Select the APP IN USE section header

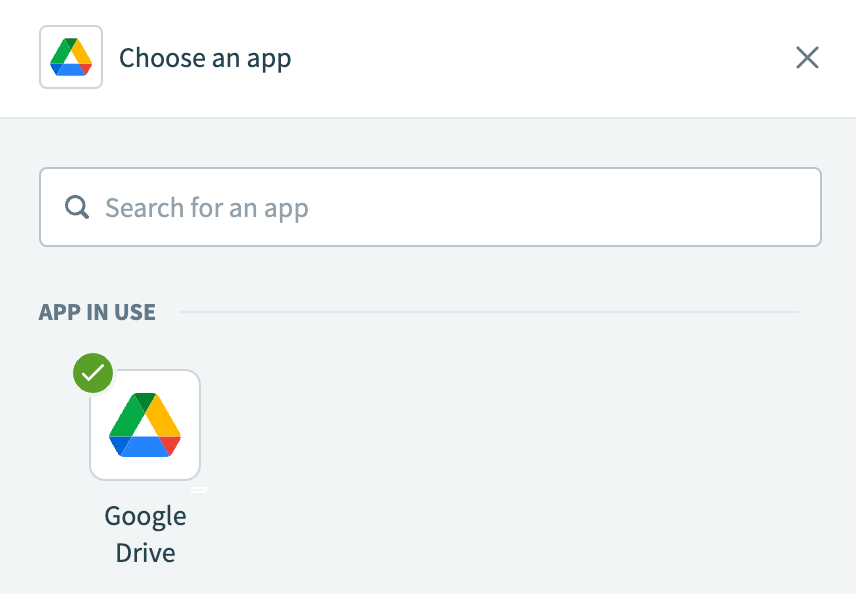pyautogui.click(x=97, y=312)
